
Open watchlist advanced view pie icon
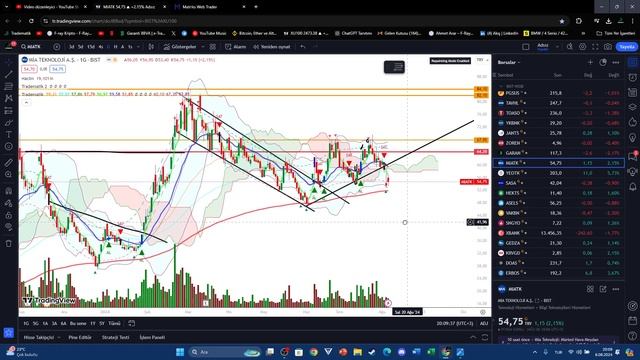tap(603, 62)
